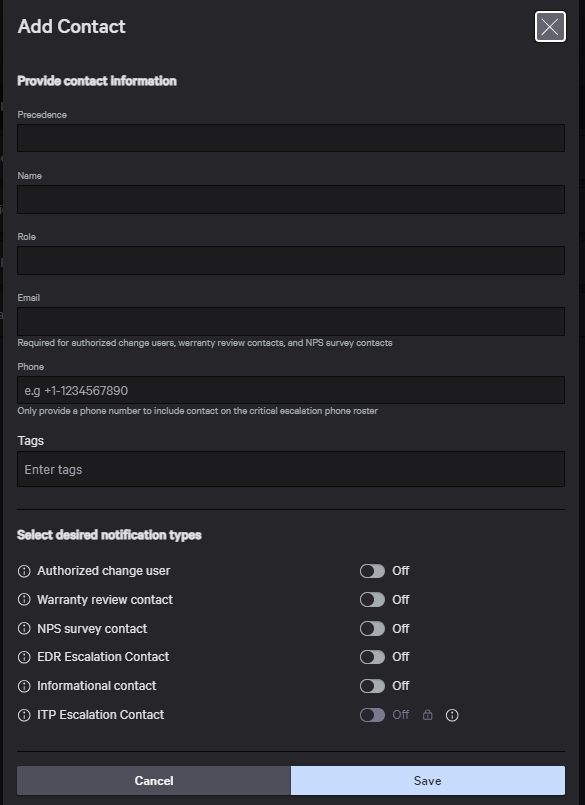585x805 pixels.
Task: Click info icon right of the lock icon
Action: point(452,715)
